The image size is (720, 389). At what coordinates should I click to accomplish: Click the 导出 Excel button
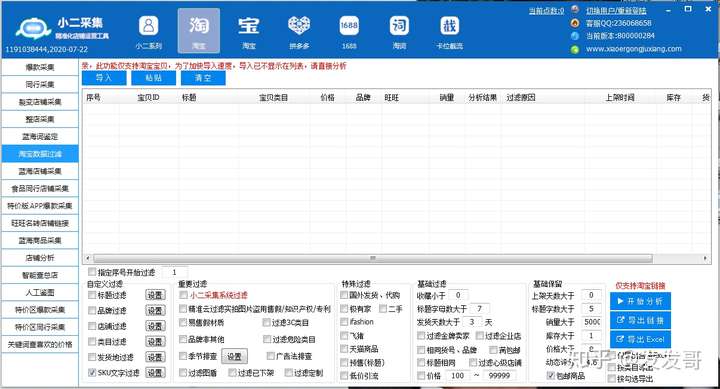640,339
